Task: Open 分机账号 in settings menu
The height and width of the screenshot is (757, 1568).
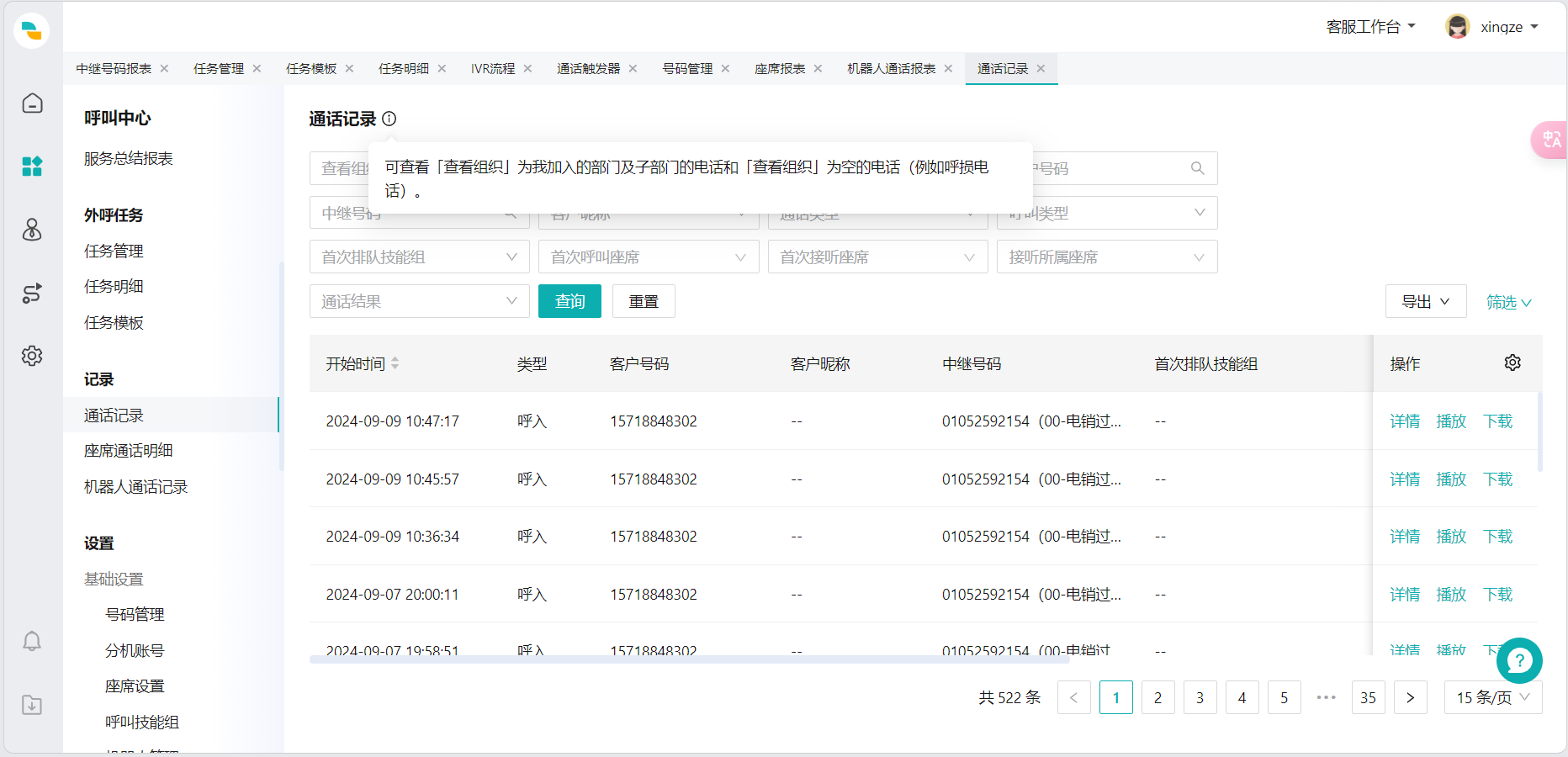Action: (x=135, y=650)
